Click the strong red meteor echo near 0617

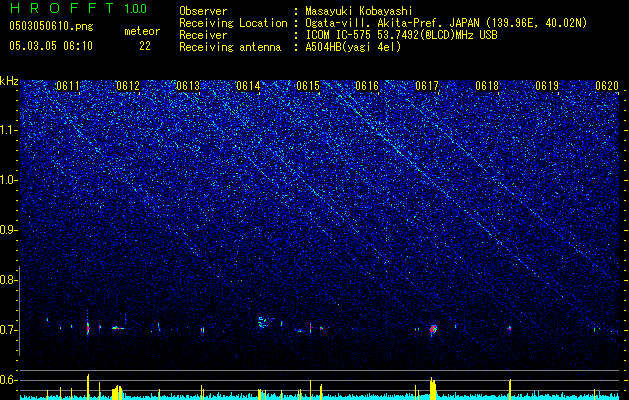coord(433,330)
